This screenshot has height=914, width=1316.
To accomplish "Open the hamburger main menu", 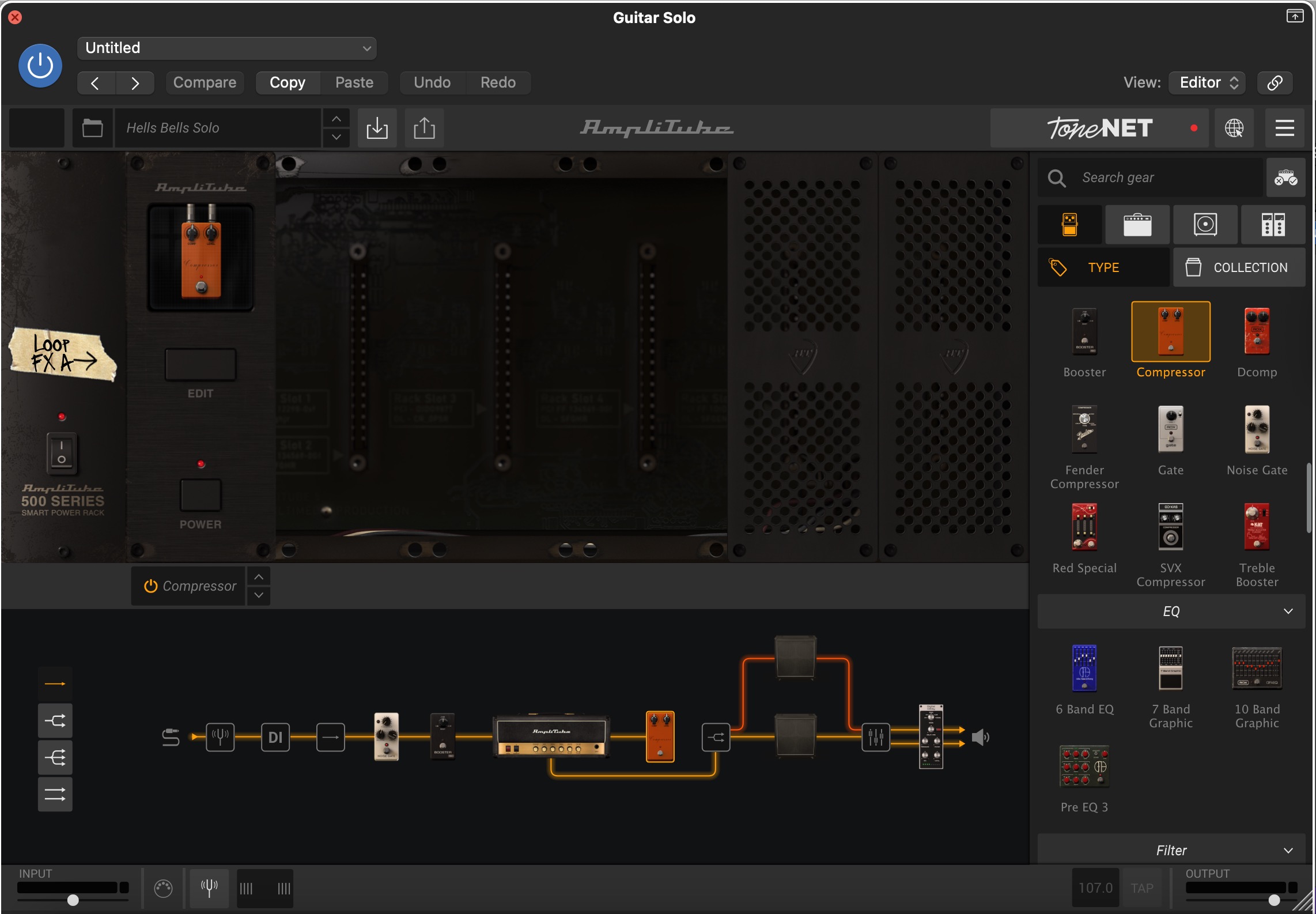I will tap(1284, 128).
